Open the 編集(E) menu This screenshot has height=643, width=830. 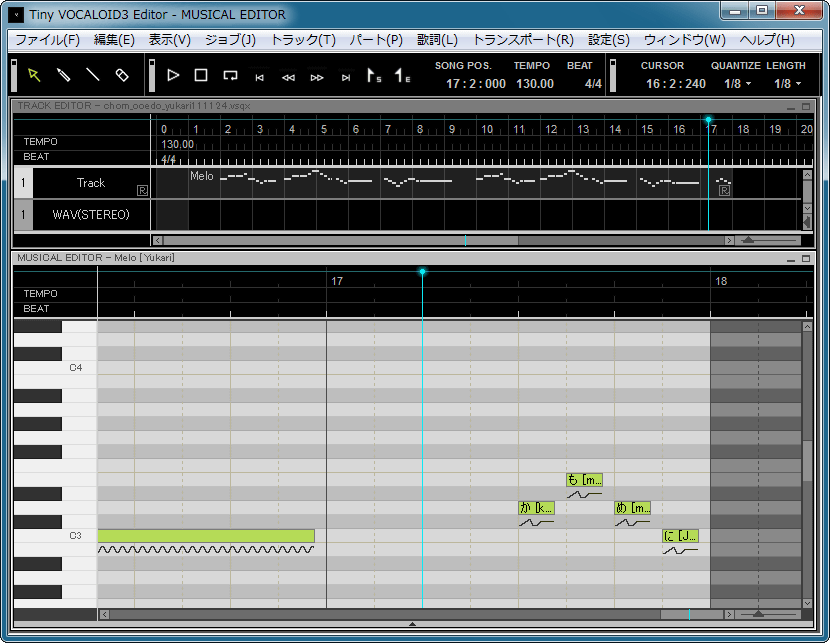[x=114, y=40]
